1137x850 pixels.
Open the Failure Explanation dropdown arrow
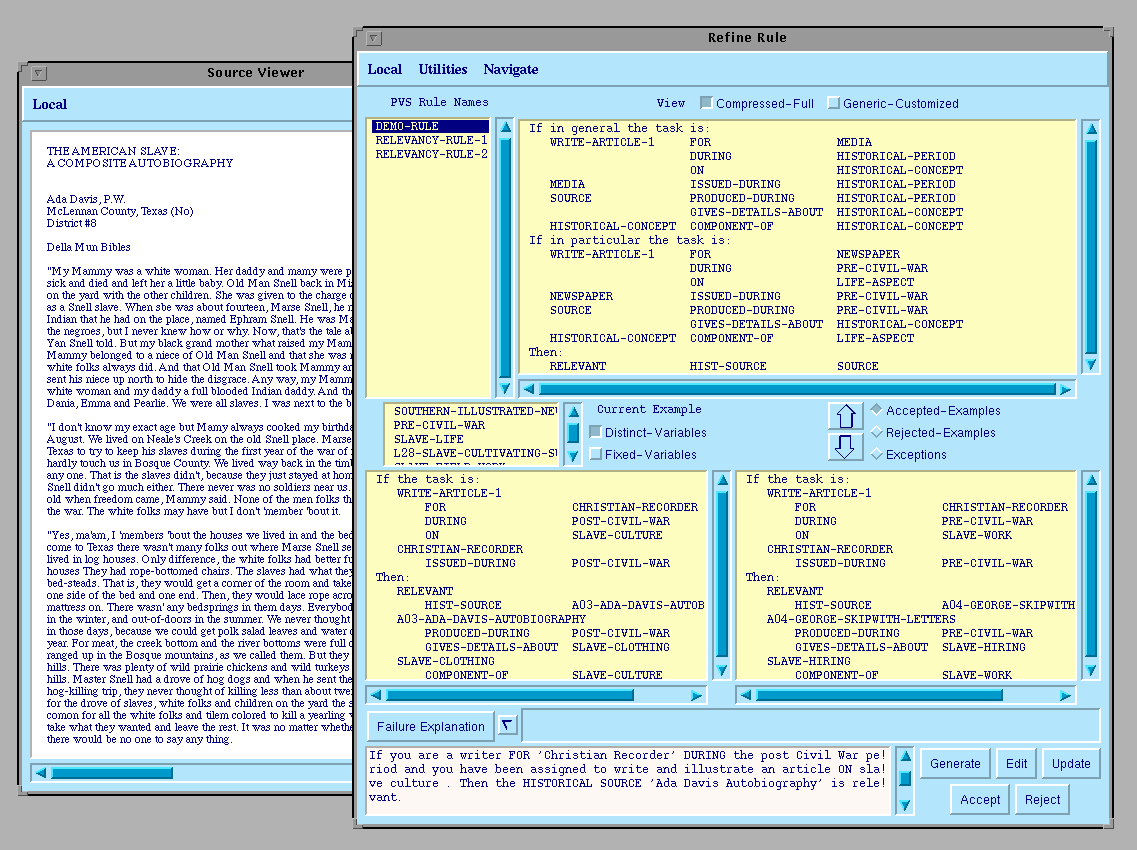point(507,725)
